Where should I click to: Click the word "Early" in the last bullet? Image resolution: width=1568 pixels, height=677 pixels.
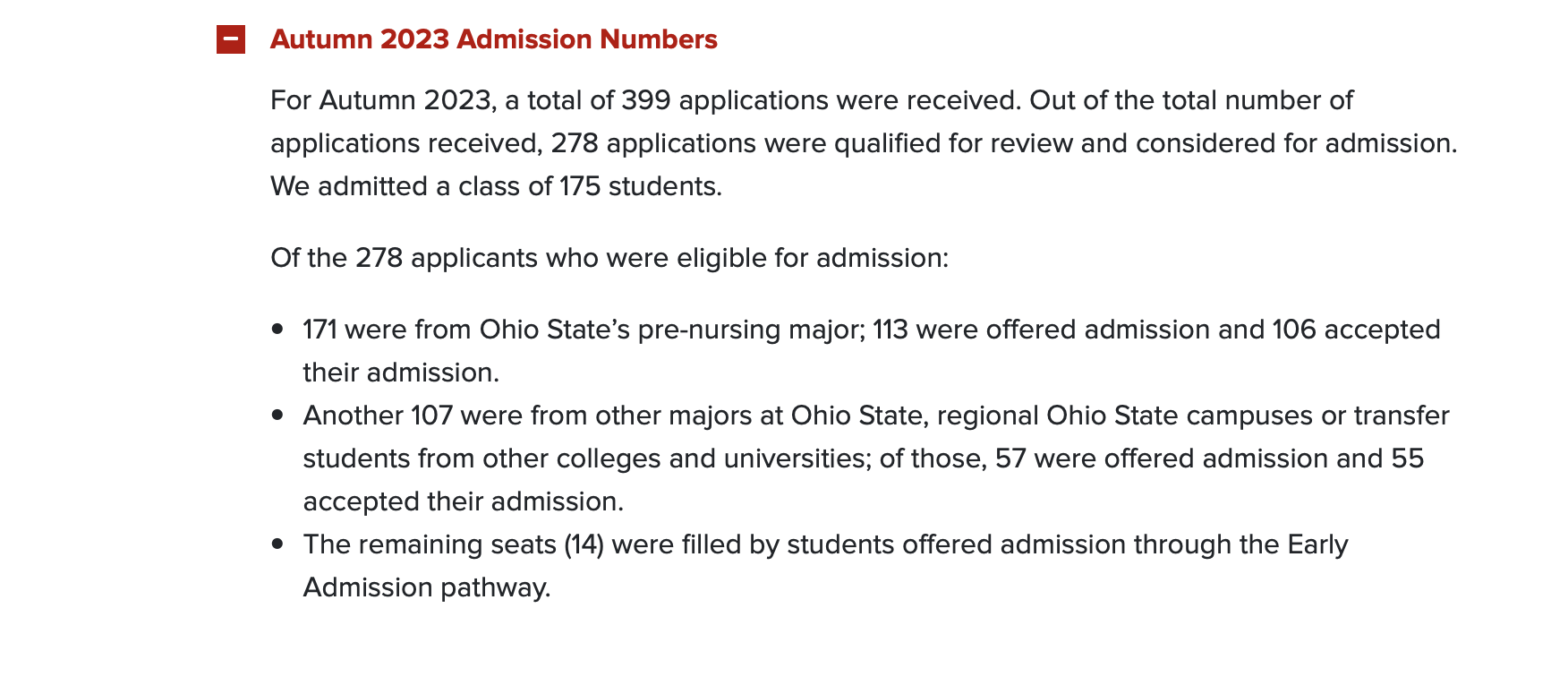pyautogui.click(x=1317, y=544)
